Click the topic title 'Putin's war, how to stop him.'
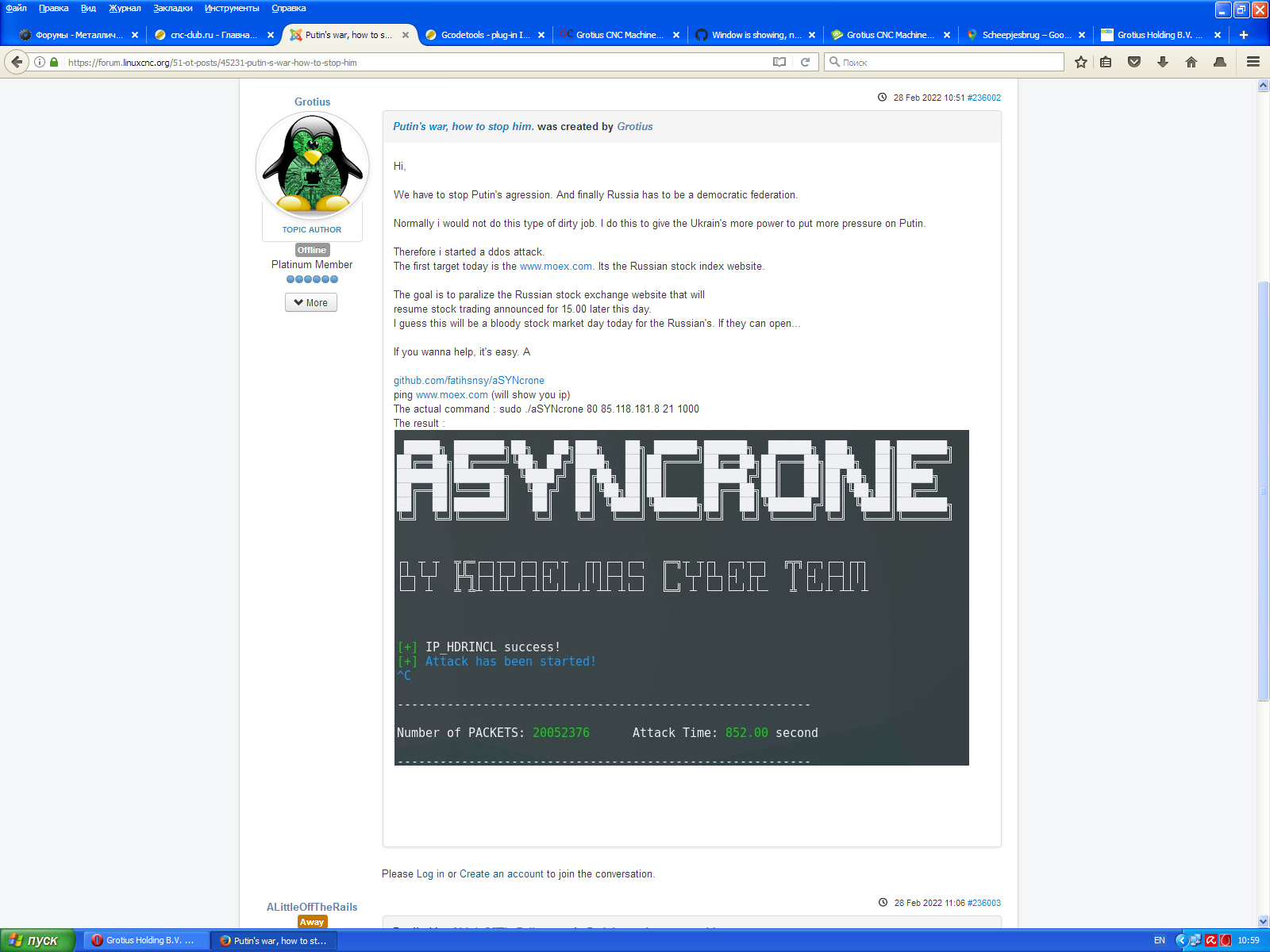Screen dimensions: 1270x952 [x=464, y=126]
